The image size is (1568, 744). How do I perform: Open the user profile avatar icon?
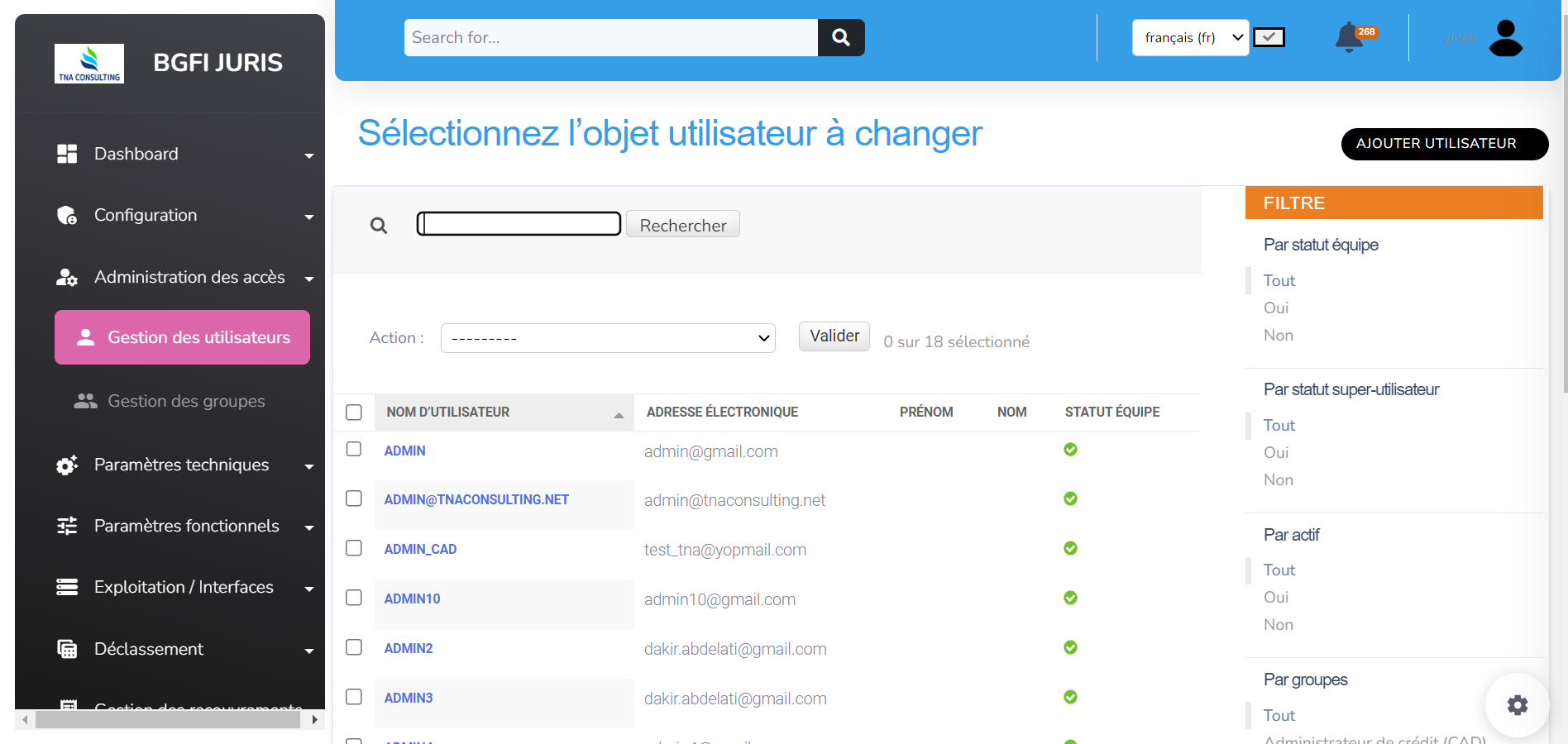(1505, 38)
